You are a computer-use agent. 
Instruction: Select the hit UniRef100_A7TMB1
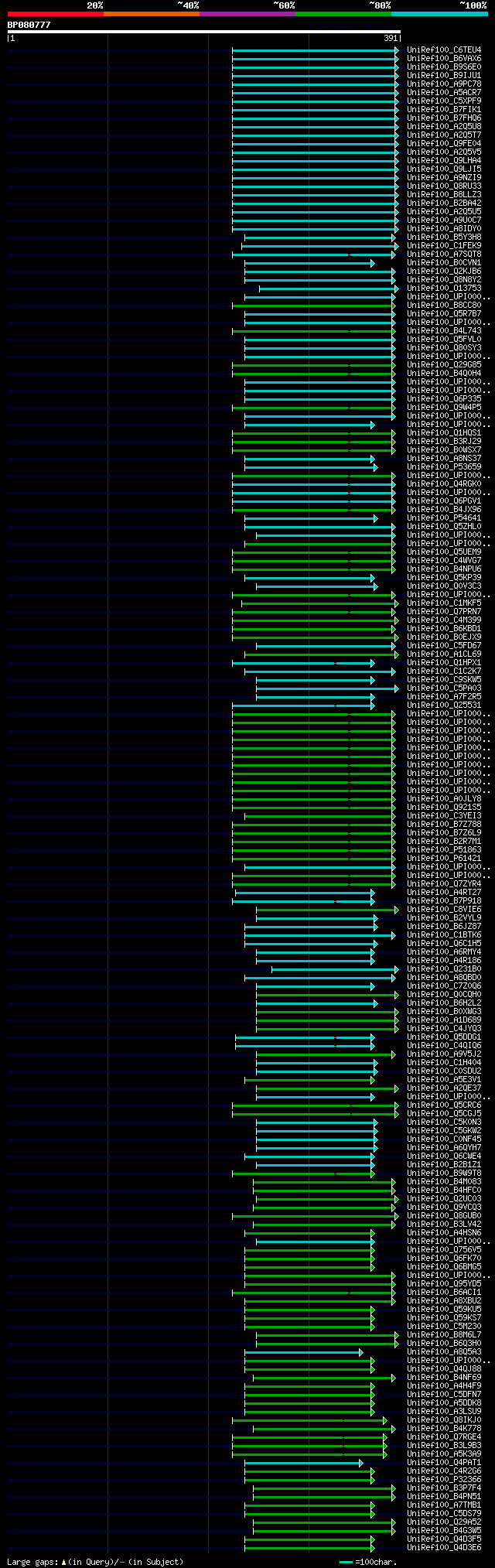(x=444, y=1505)
